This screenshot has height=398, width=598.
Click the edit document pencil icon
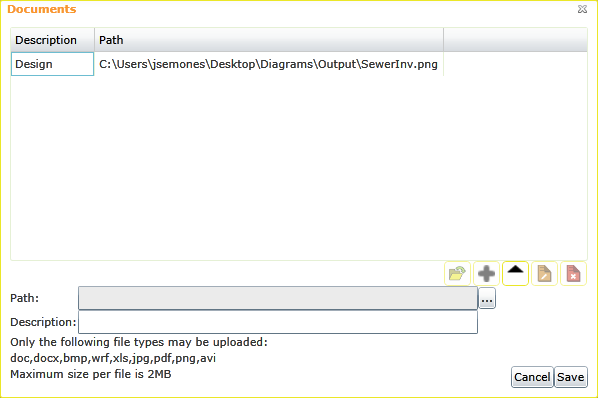coord(544,273)
